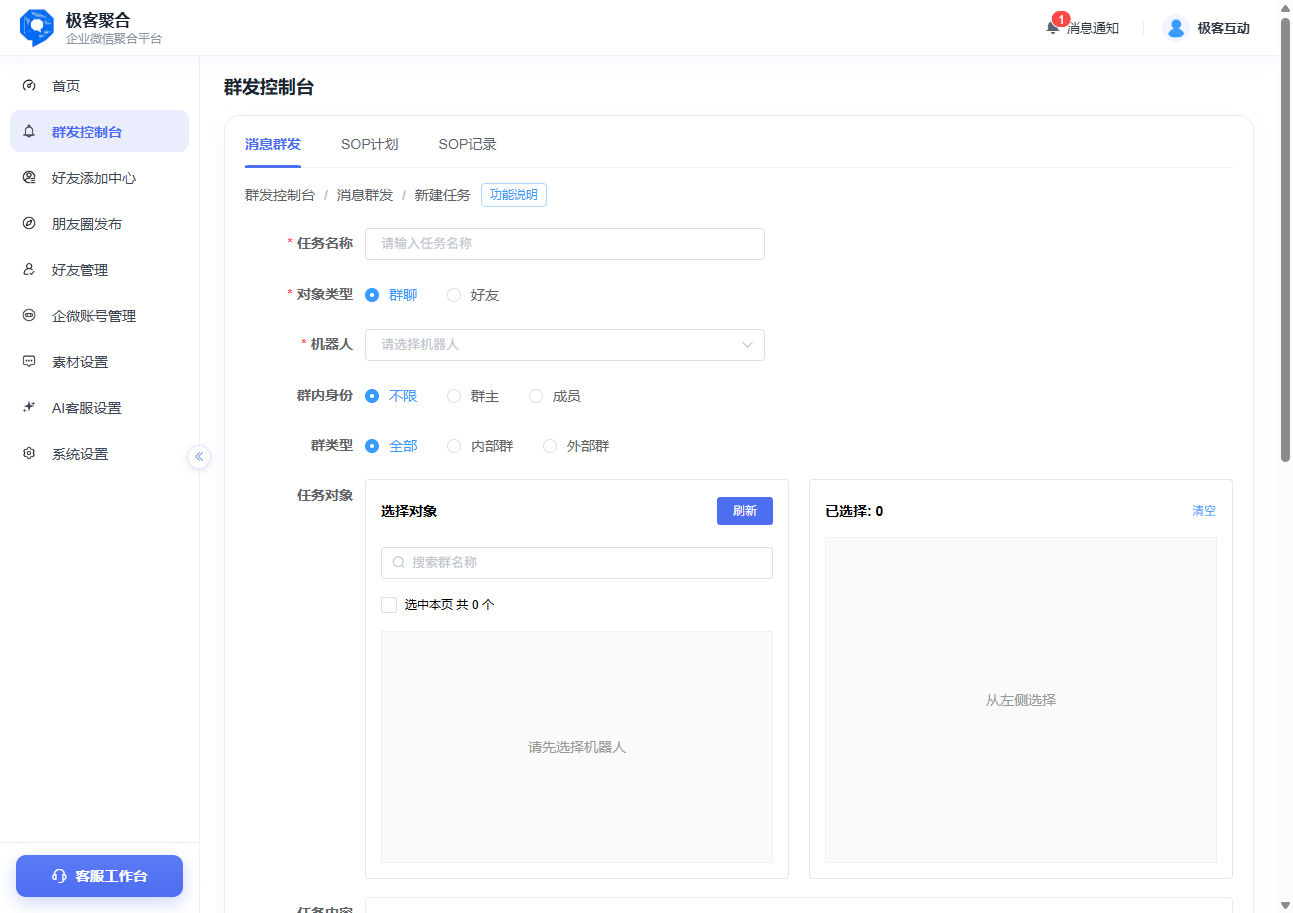
Task: Click the 群发控制台 bell icon in sidebar
Action: click(x=29, y=132)
